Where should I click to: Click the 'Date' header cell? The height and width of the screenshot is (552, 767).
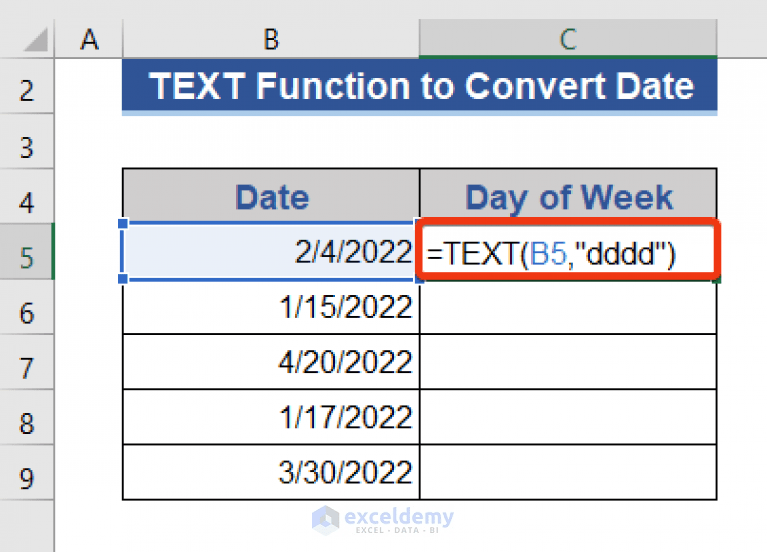[x=271, y=196]
